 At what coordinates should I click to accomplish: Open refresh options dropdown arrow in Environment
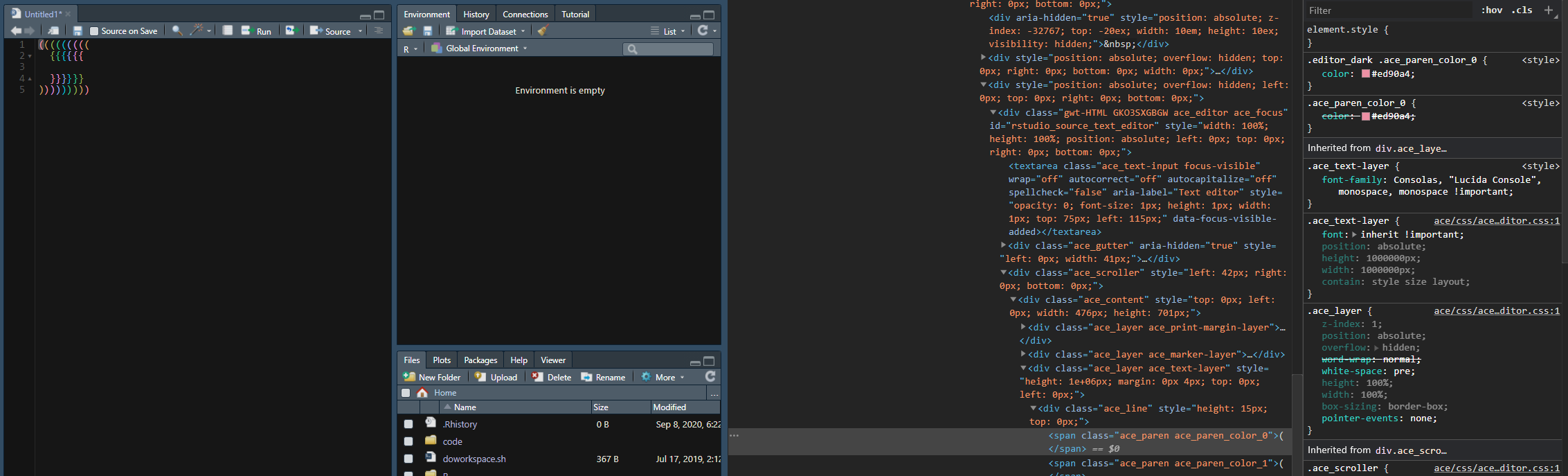(x=714, y=31)
